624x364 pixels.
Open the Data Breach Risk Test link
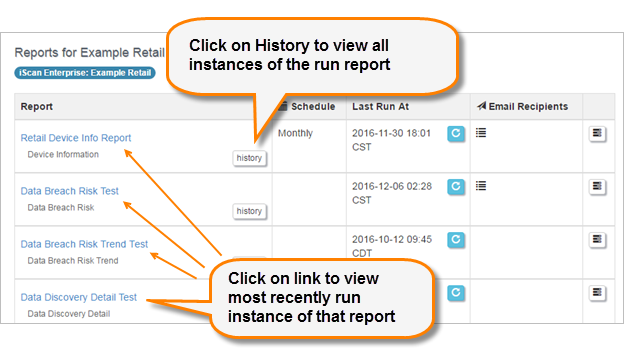[70, 191]
